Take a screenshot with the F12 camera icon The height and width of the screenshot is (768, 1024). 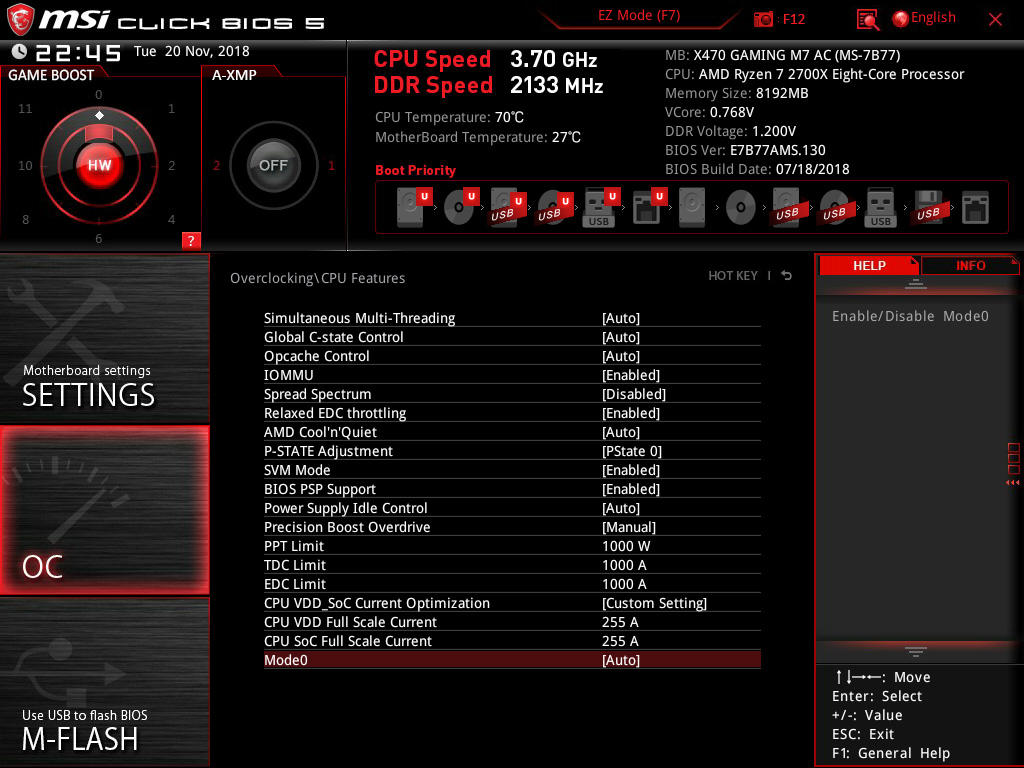[x=763, y=19]
